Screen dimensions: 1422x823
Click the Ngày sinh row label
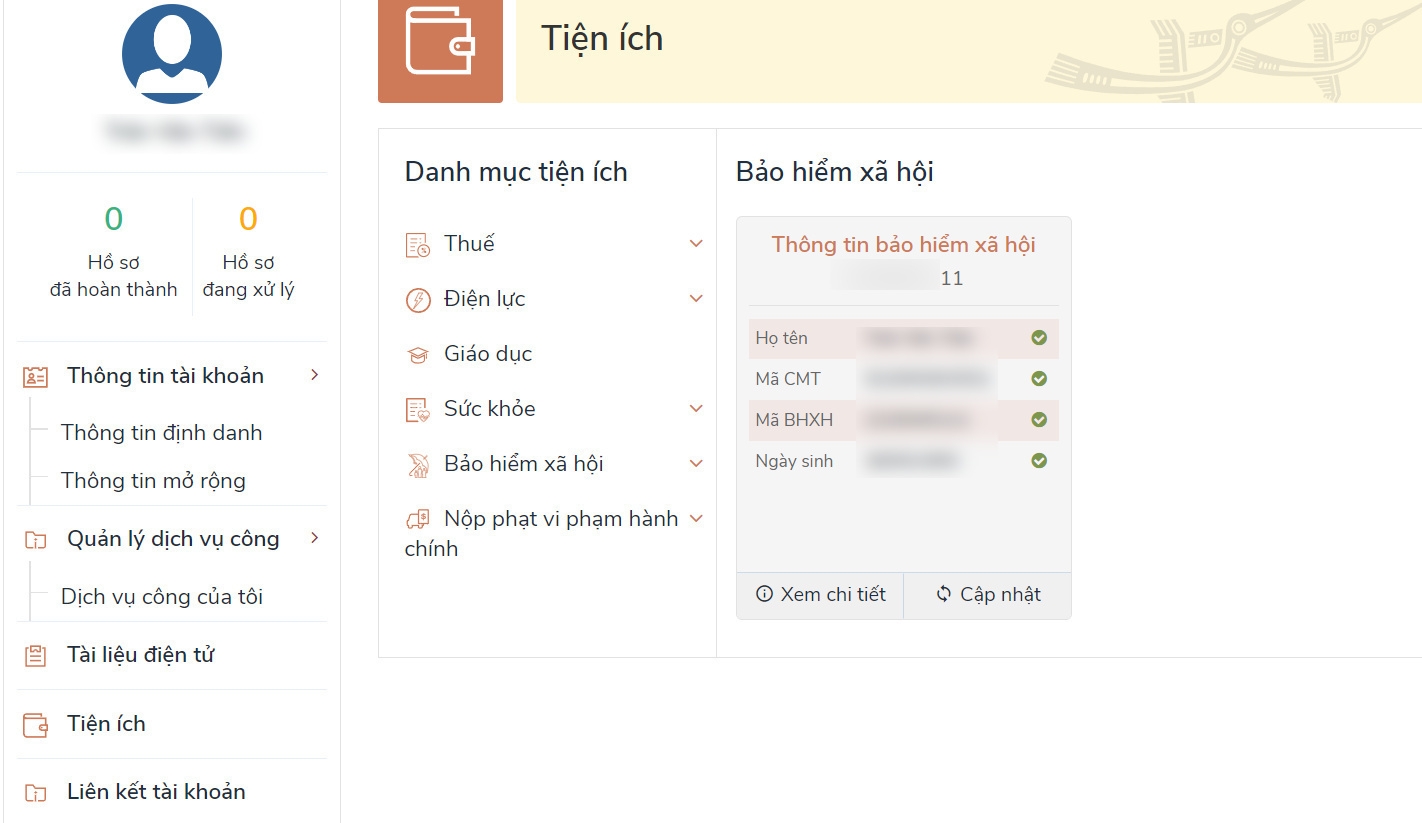(794, 461)
